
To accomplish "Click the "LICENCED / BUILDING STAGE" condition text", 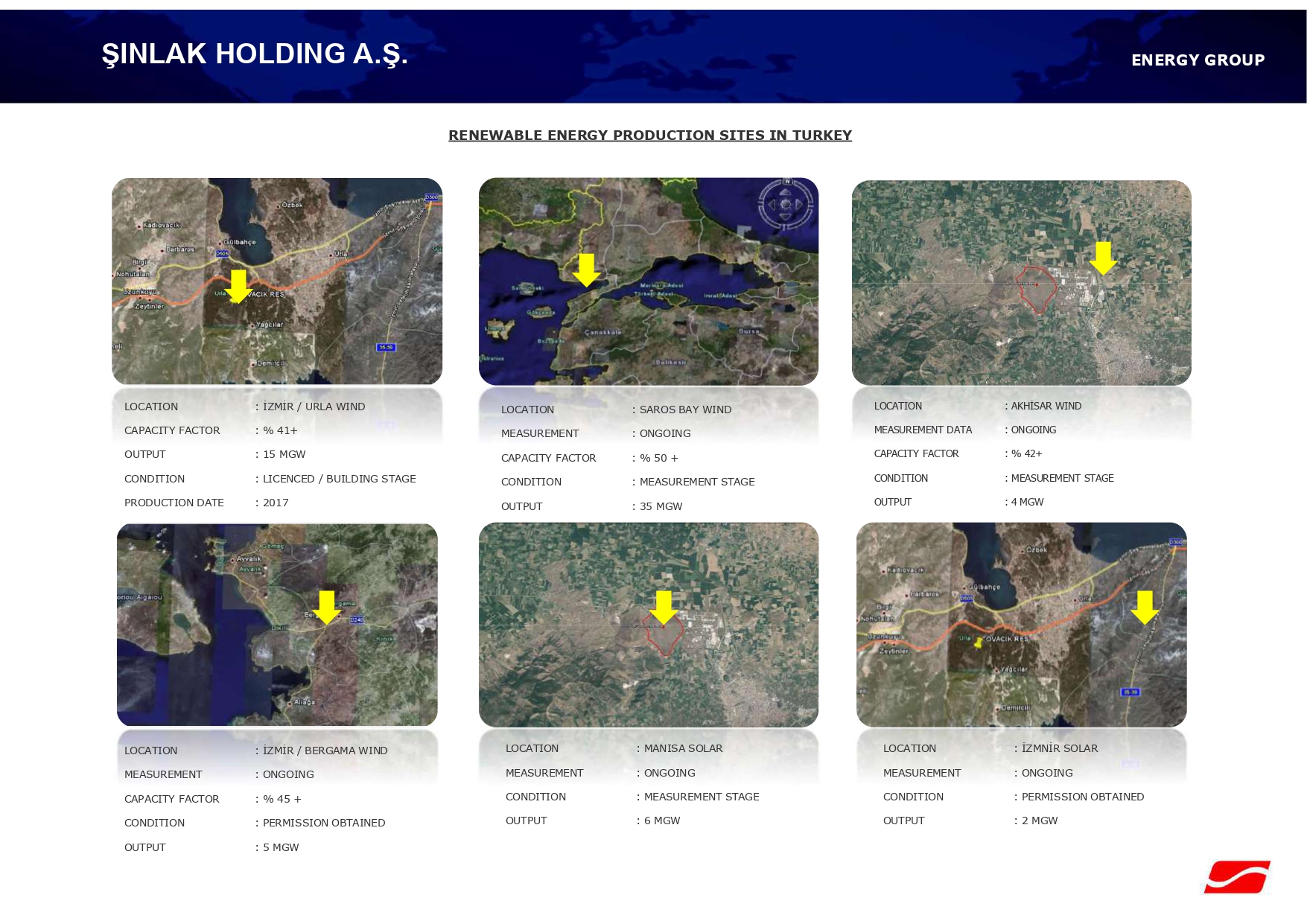I will 339,479.
